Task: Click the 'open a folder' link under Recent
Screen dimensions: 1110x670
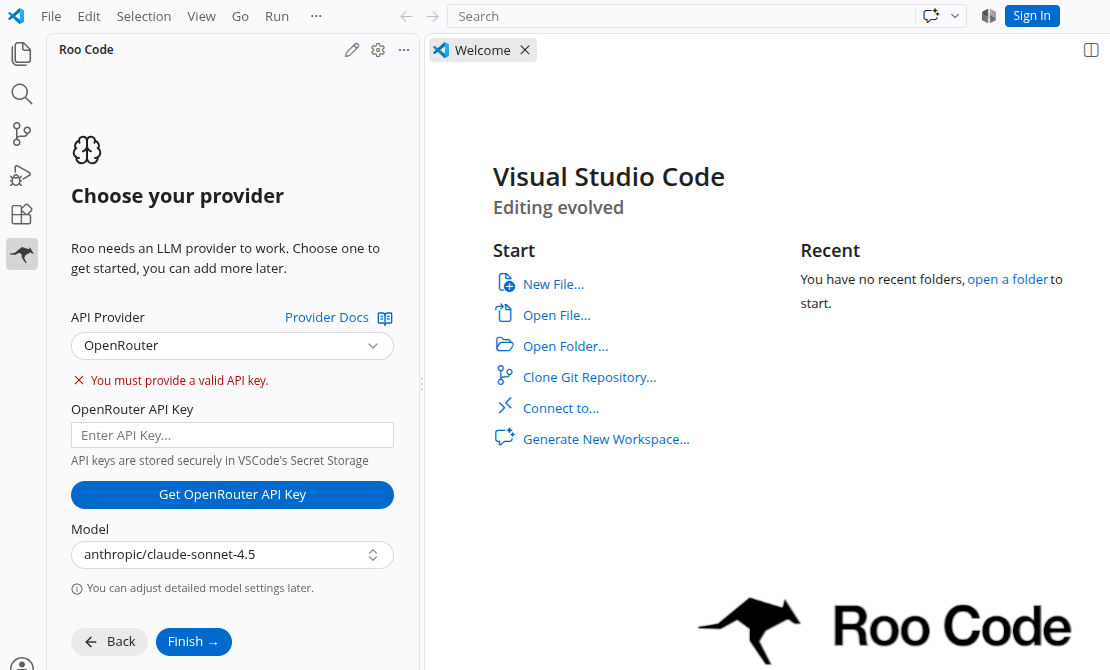Action: click(1007, 280)
